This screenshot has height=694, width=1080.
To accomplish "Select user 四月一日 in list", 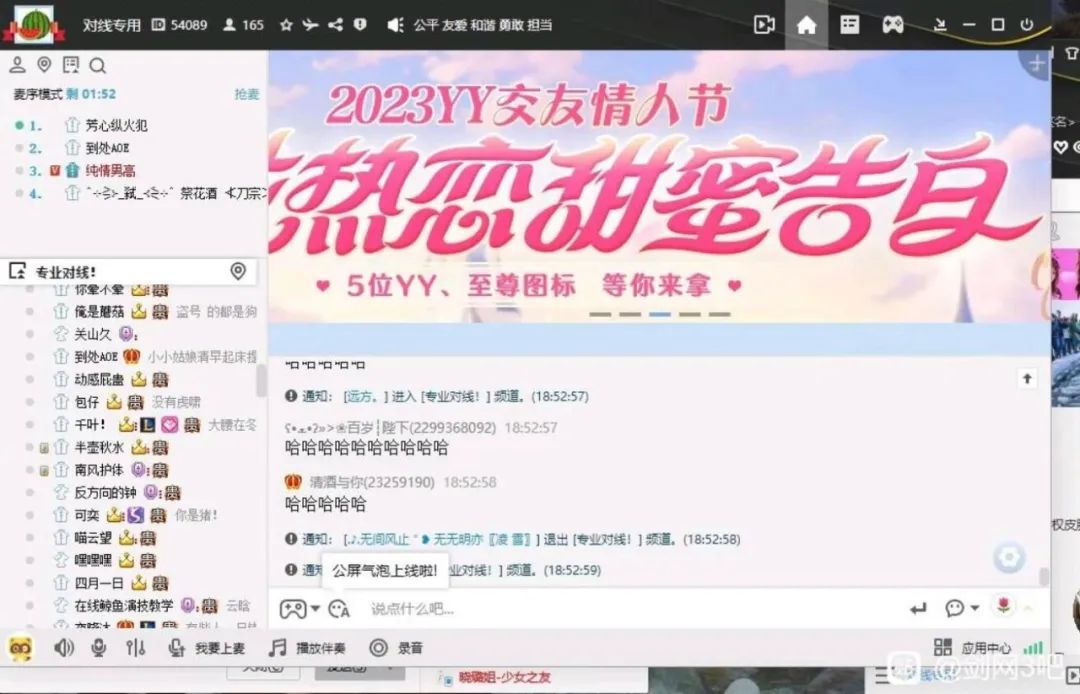I will tap(99, 583).
